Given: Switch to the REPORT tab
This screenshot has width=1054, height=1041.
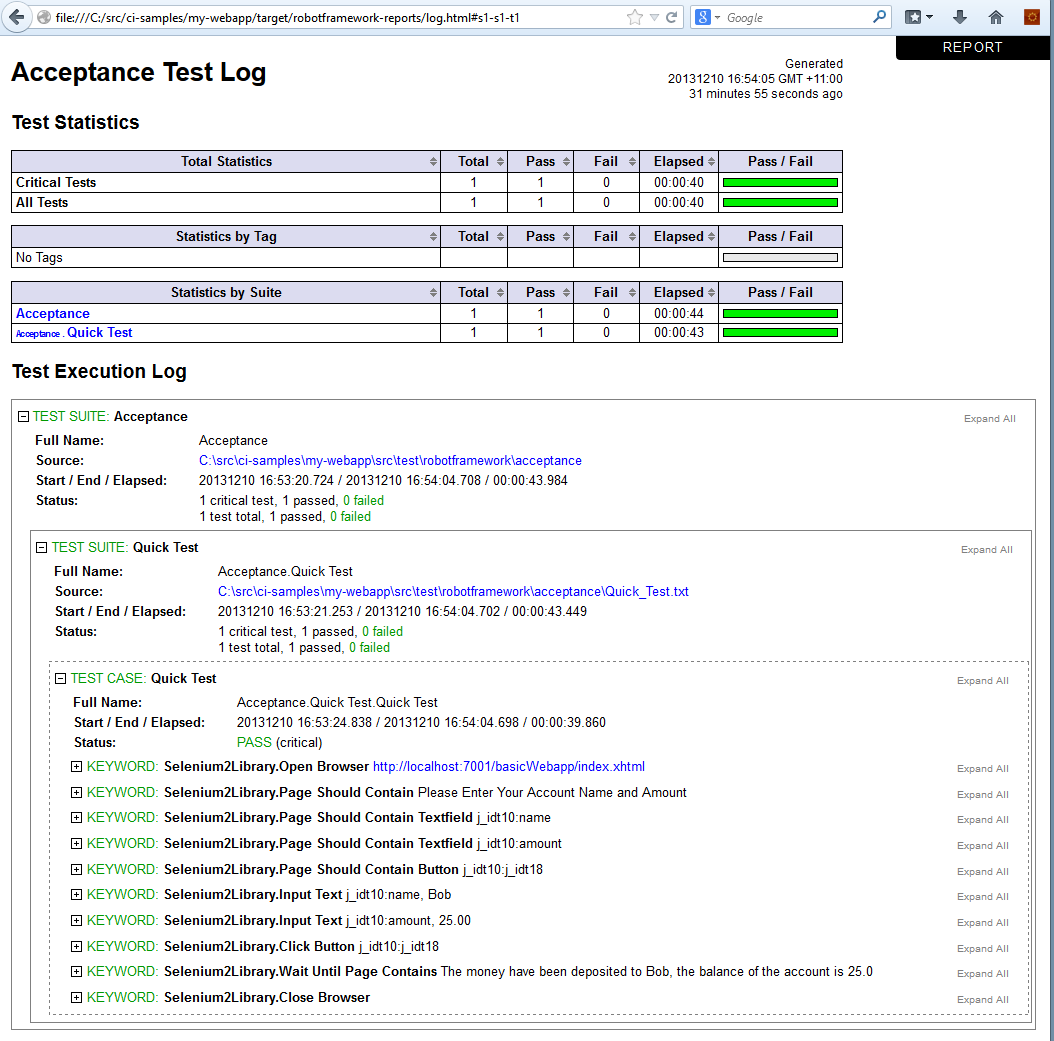Looking at the screenshot, I should tap(972, 48).
